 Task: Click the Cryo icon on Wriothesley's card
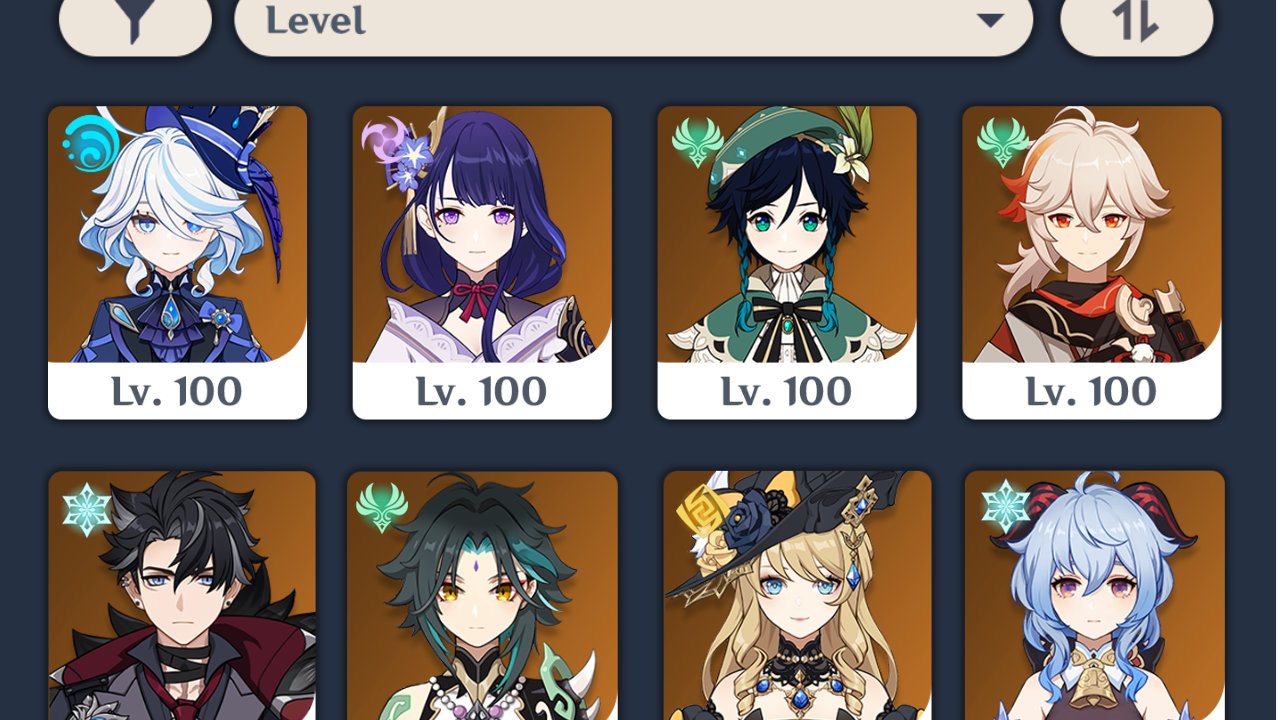pos(87,510)
